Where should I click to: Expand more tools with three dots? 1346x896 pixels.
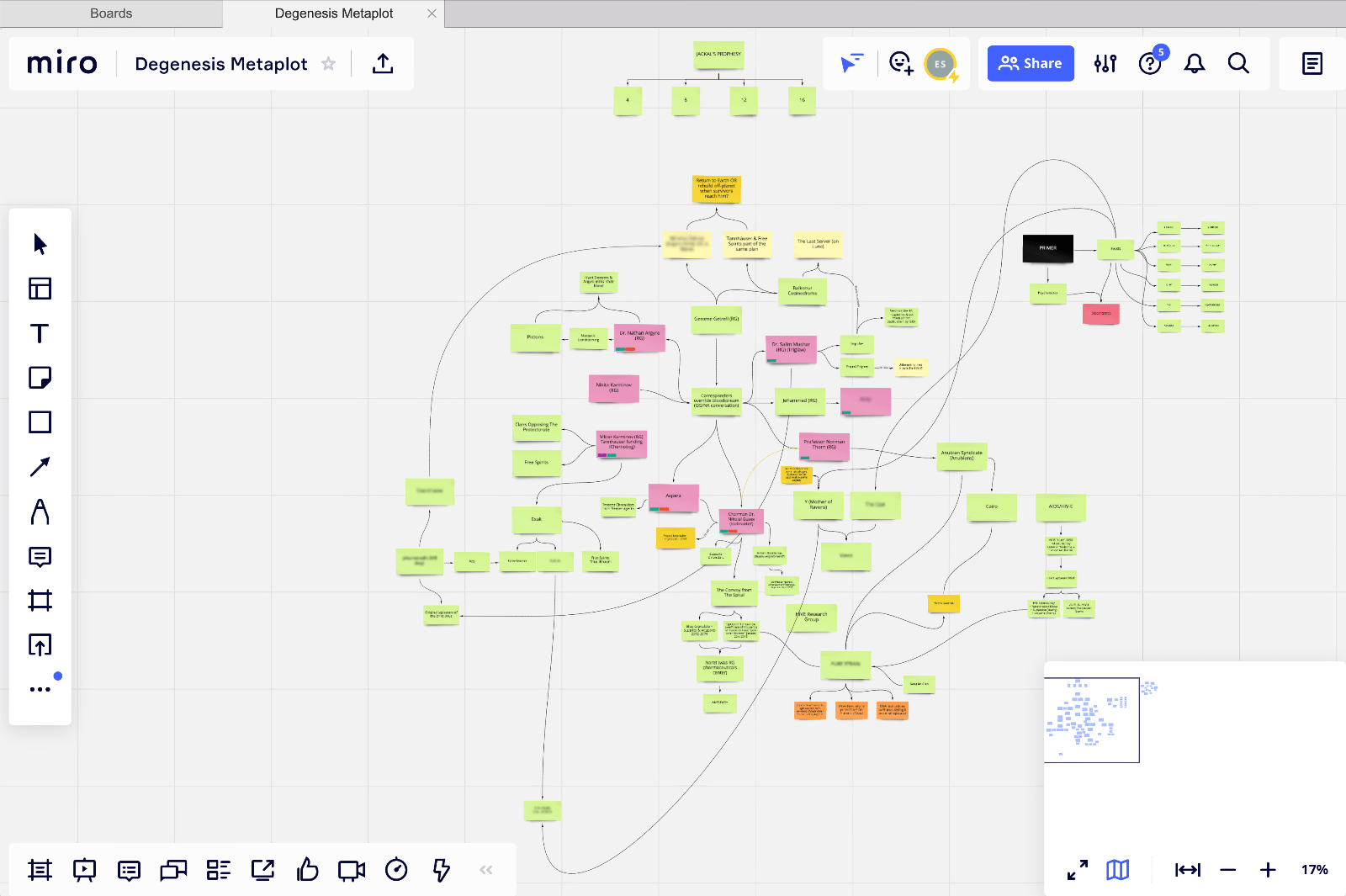pyautogui.click(x=40, y=689)
